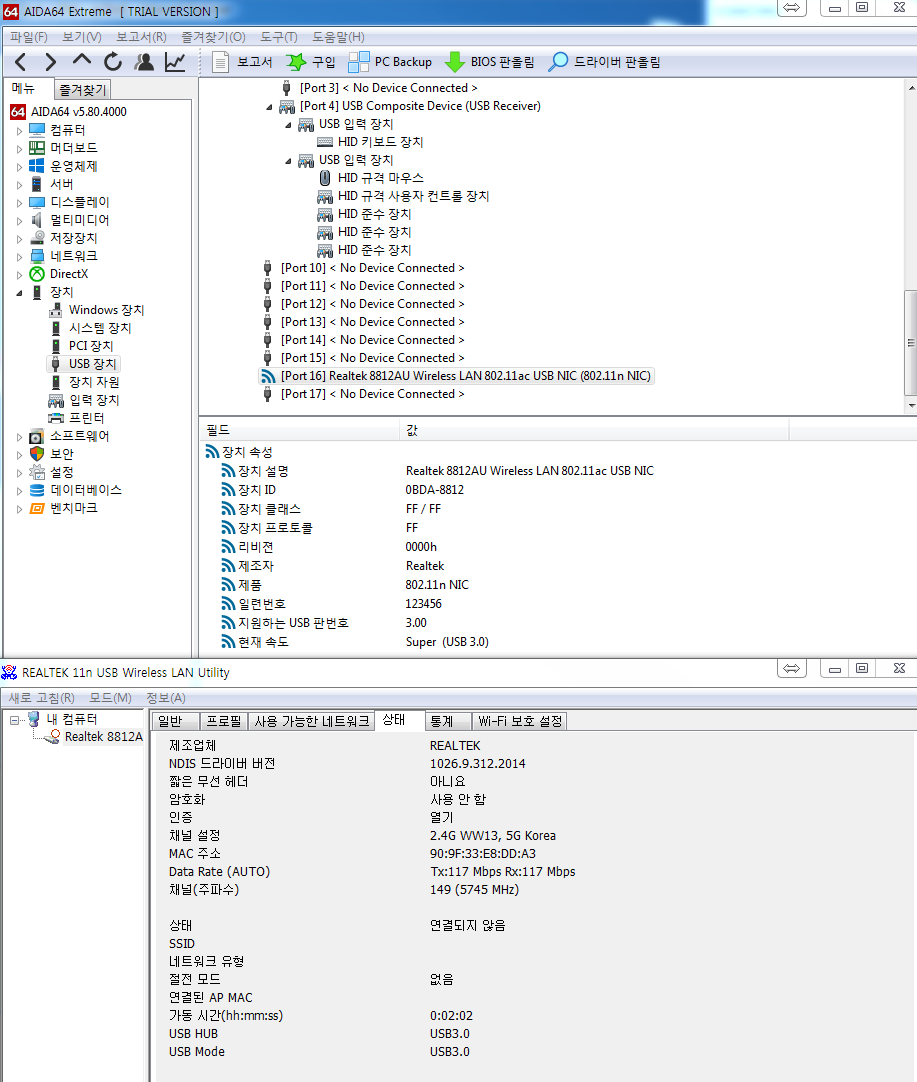
Task: Select 벤치마크 in the sidebar tree
Action: 74,508
